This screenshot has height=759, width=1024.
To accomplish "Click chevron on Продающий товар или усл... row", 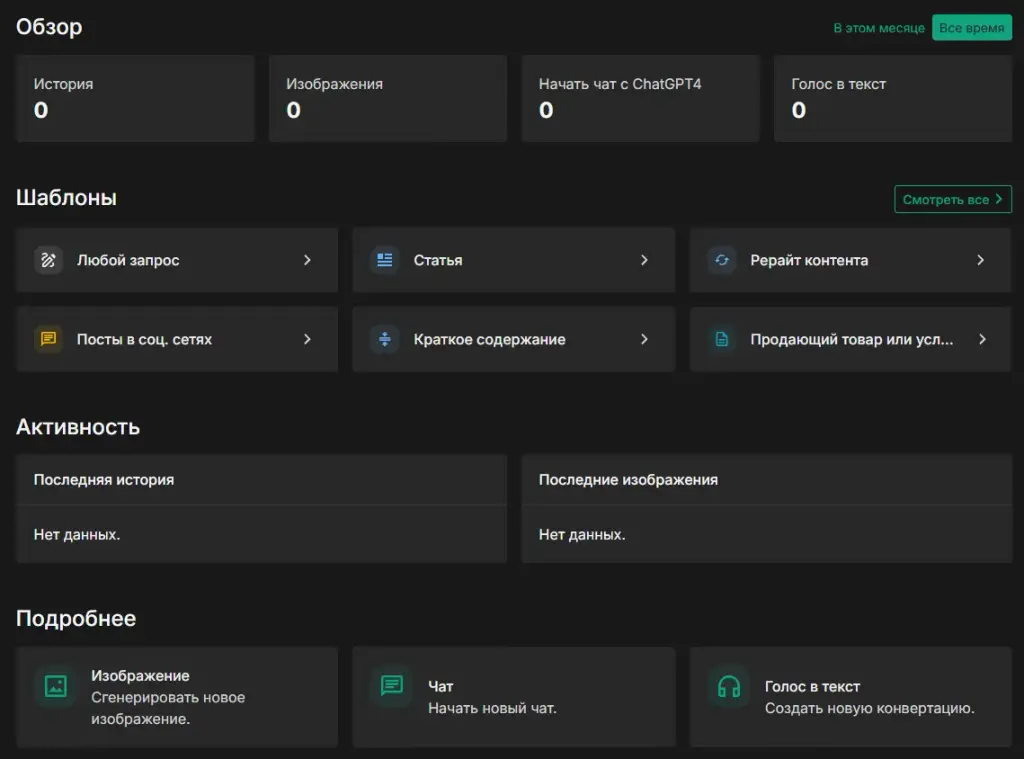I will pos(982,339).
